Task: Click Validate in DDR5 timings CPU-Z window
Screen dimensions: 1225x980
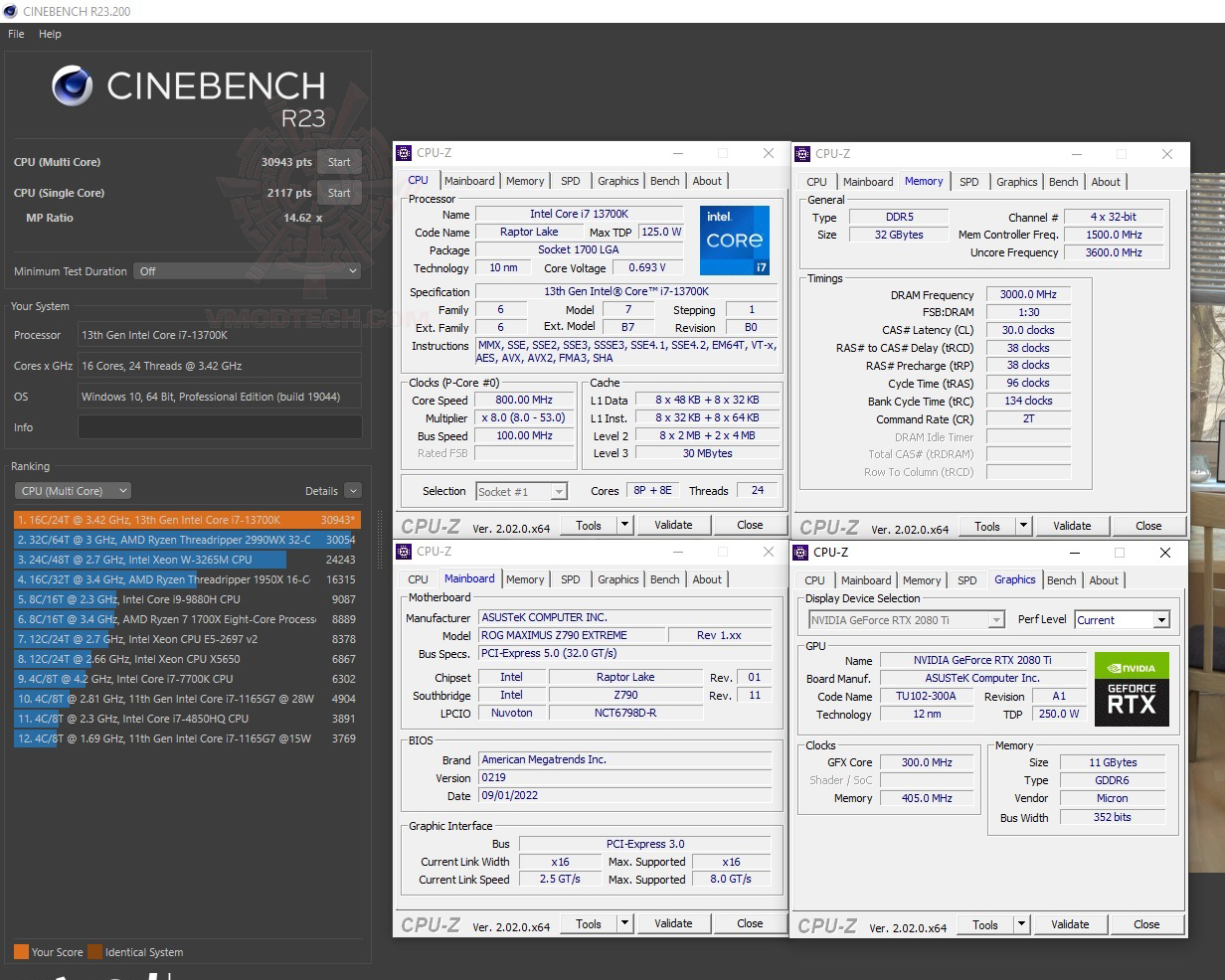Action: [x=1072, y=526]
